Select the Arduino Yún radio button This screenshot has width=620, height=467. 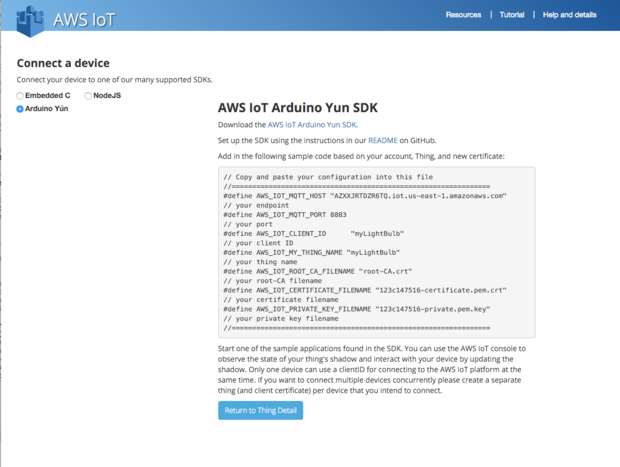coord(20,109)
